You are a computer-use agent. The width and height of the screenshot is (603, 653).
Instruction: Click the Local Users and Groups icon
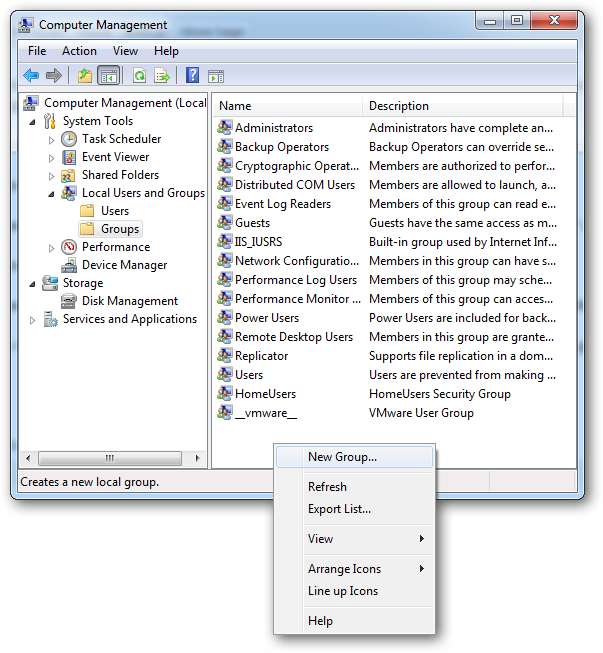tap(69, 193)
